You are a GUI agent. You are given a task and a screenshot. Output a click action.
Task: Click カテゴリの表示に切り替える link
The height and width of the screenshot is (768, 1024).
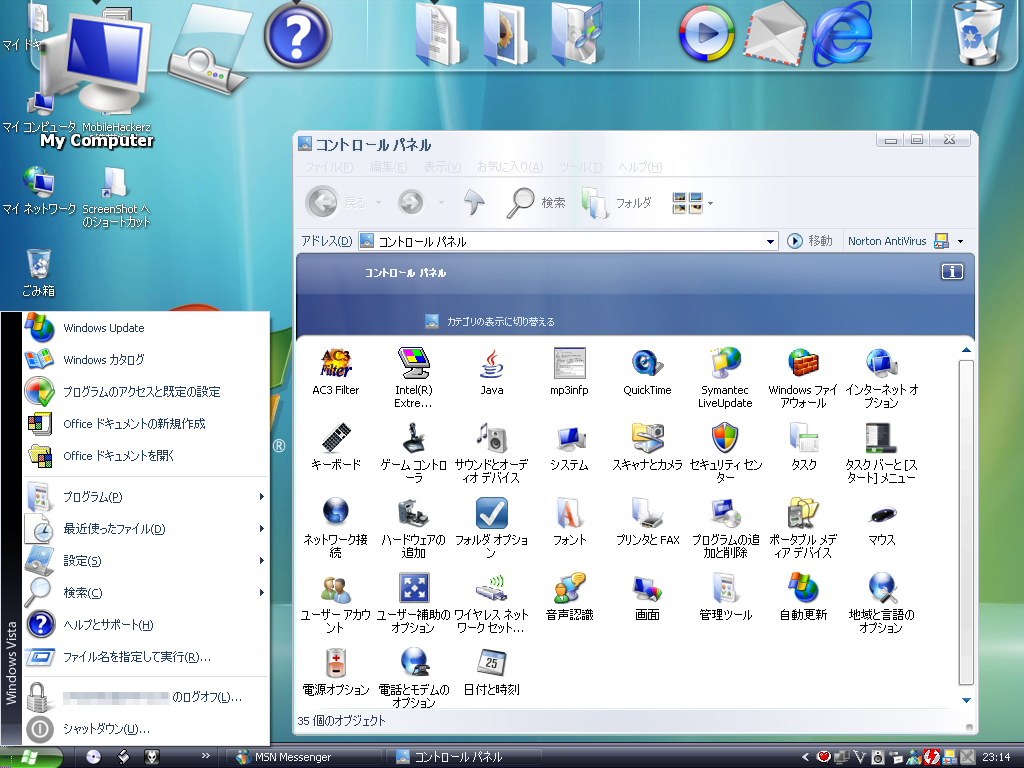pos(501,321)
